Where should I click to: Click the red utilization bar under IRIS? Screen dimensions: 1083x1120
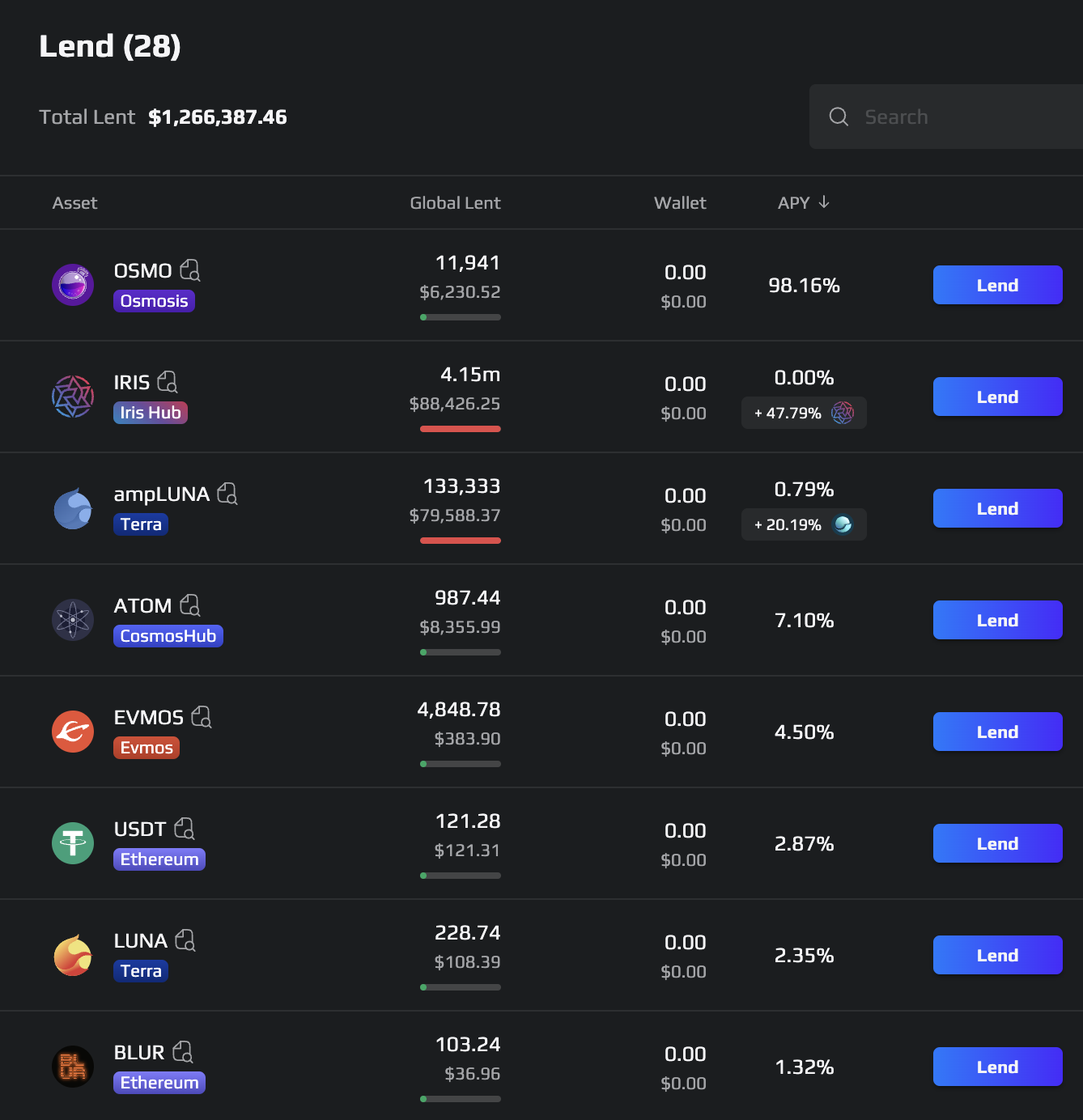460,429
